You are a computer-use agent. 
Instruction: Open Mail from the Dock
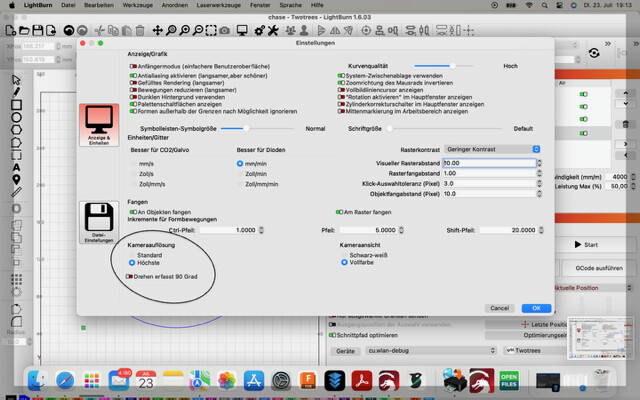[x=119, y=381]
